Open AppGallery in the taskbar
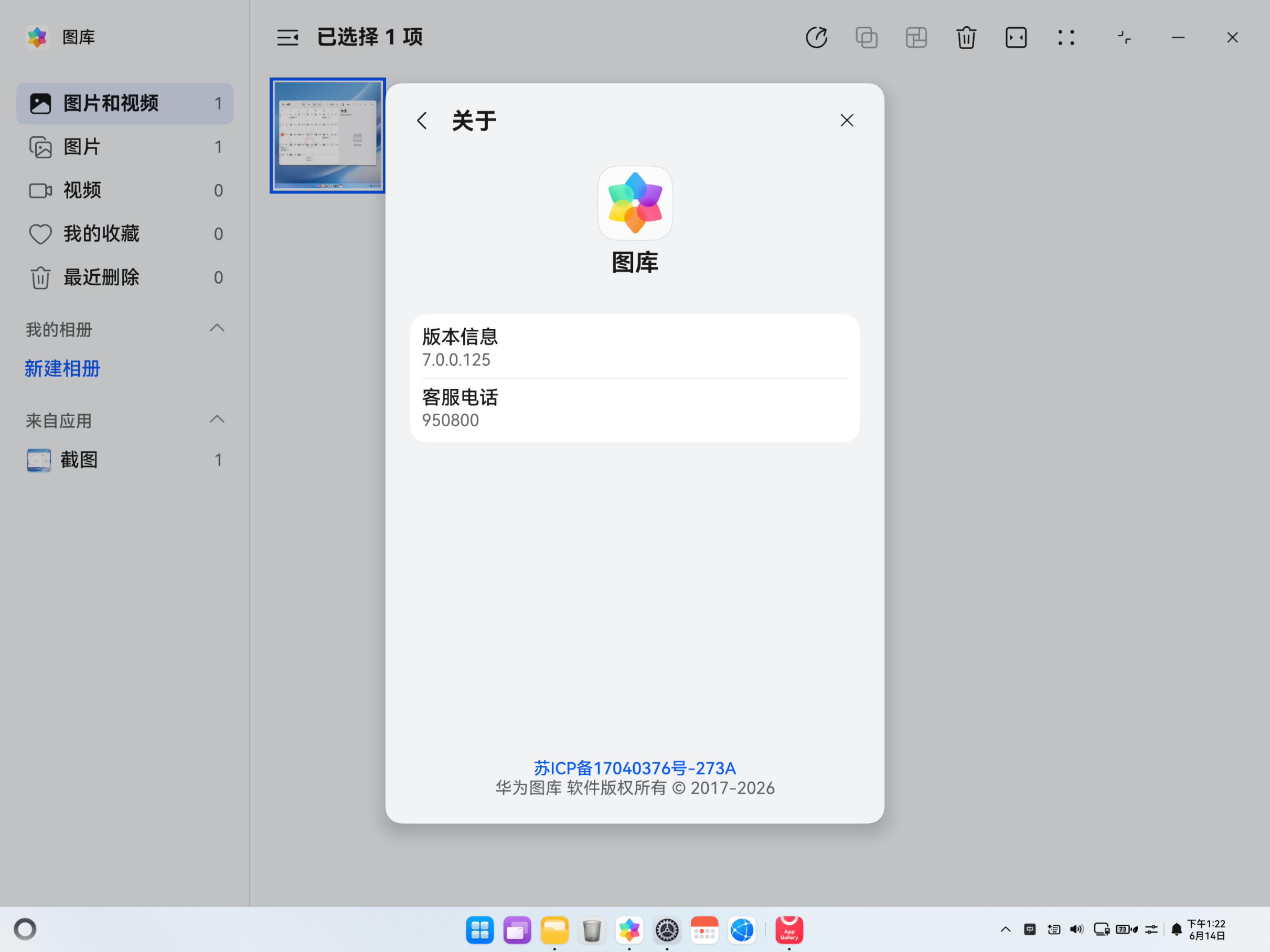1270x952 pixels. tap(790, 930)
